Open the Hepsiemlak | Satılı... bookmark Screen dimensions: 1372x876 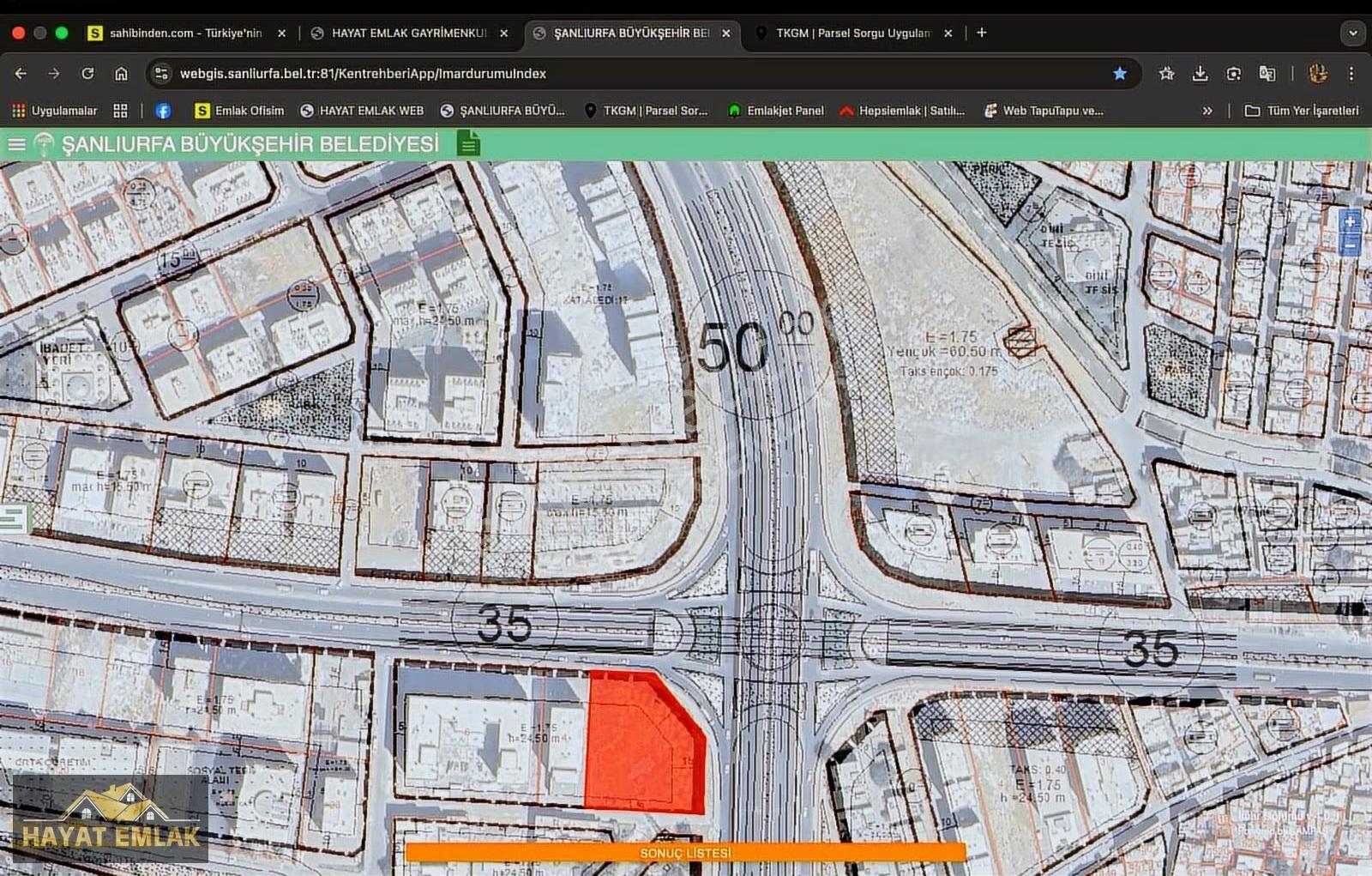pos(902,111)
